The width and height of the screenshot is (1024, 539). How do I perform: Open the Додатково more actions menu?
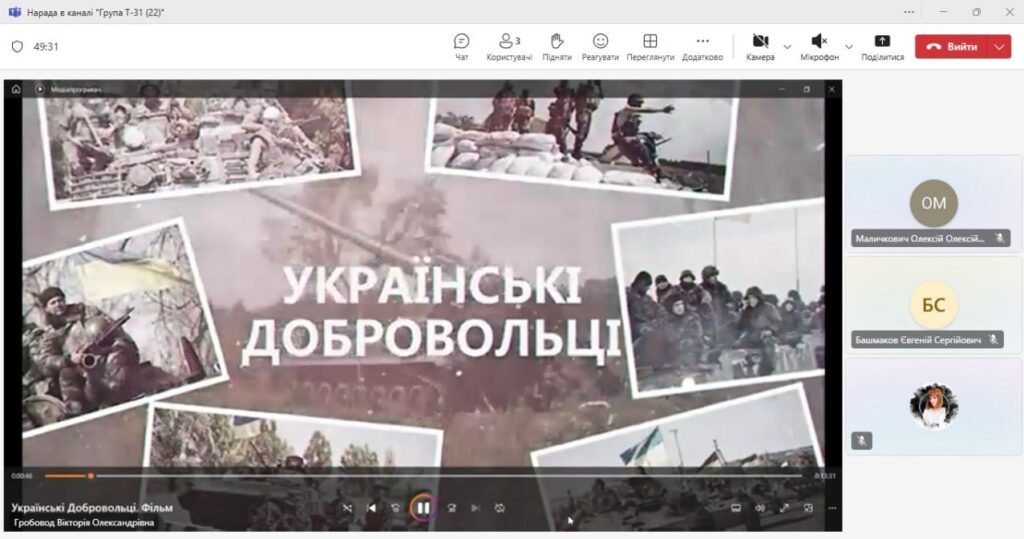click(x=702, y=46)
